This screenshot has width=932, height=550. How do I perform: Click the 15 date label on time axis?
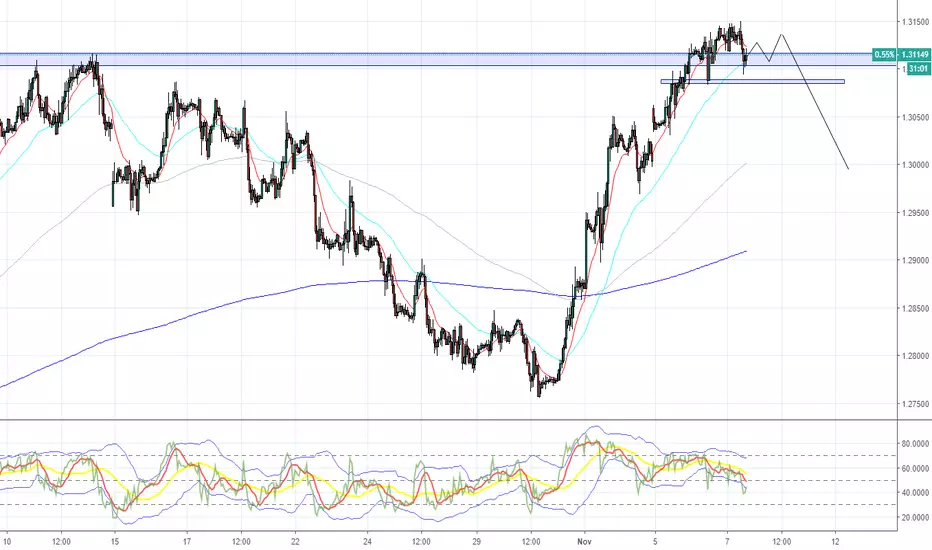tap(115, 542)
